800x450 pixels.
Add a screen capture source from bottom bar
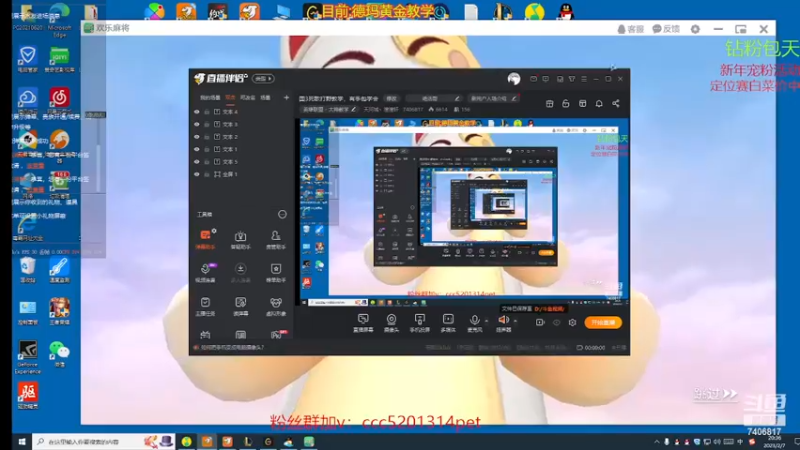pos(363,322)
